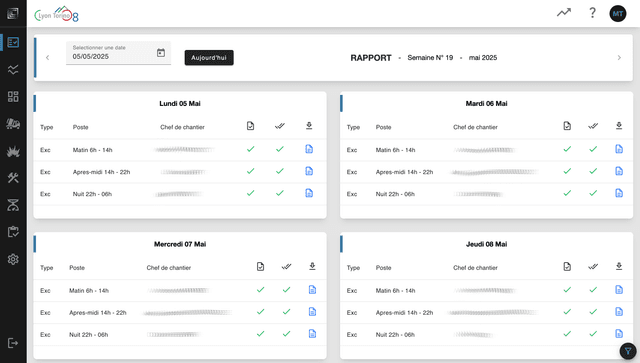Go to next week with right chevron

(619, 58)
